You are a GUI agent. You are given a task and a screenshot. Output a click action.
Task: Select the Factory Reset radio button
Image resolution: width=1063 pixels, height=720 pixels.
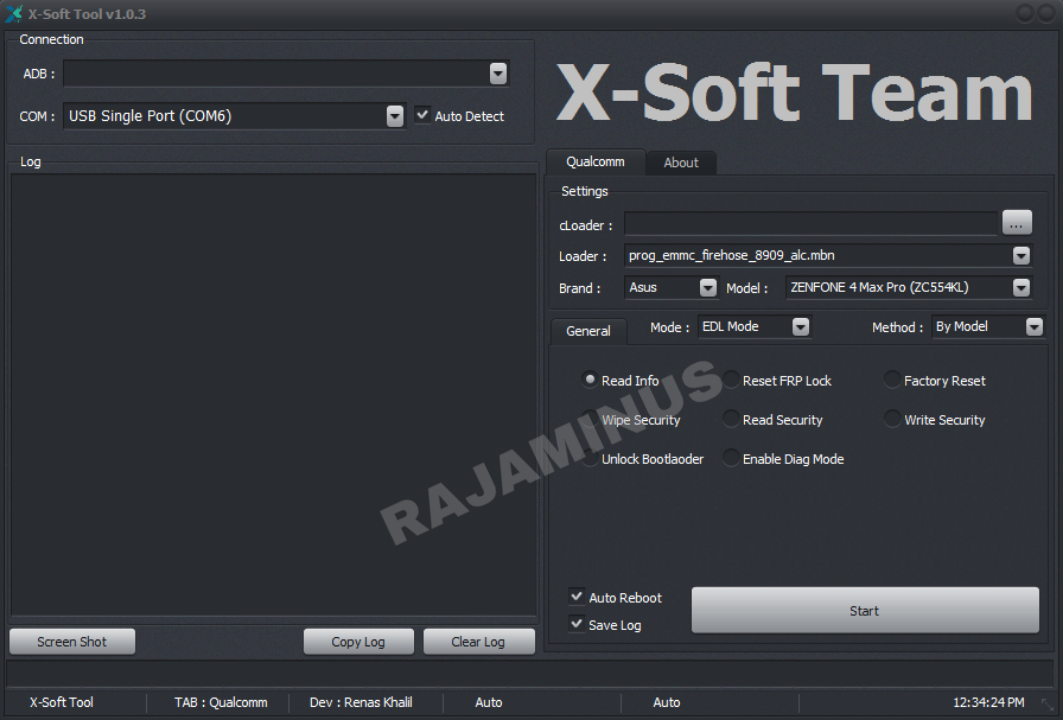[892, 380]
